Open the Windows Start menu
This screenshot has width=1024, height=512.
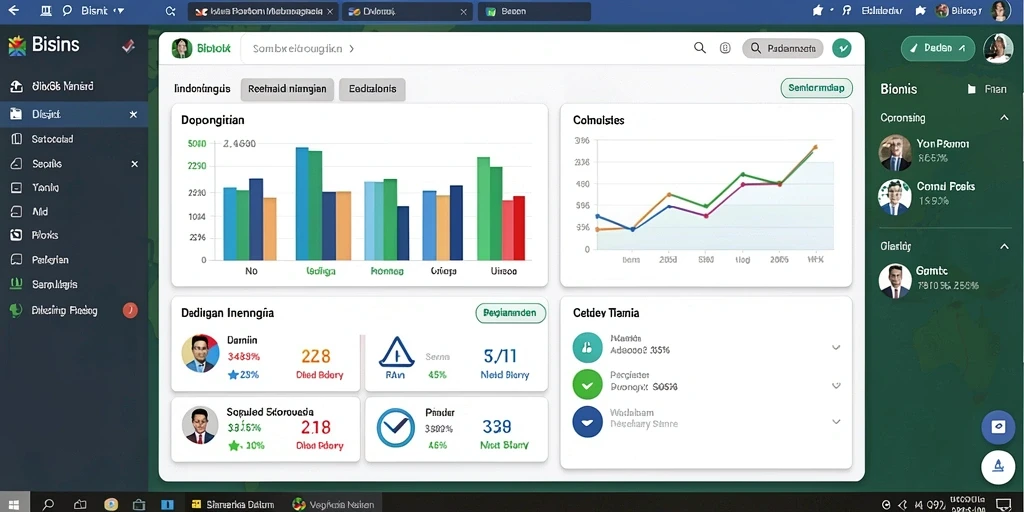tap(14, 504)
